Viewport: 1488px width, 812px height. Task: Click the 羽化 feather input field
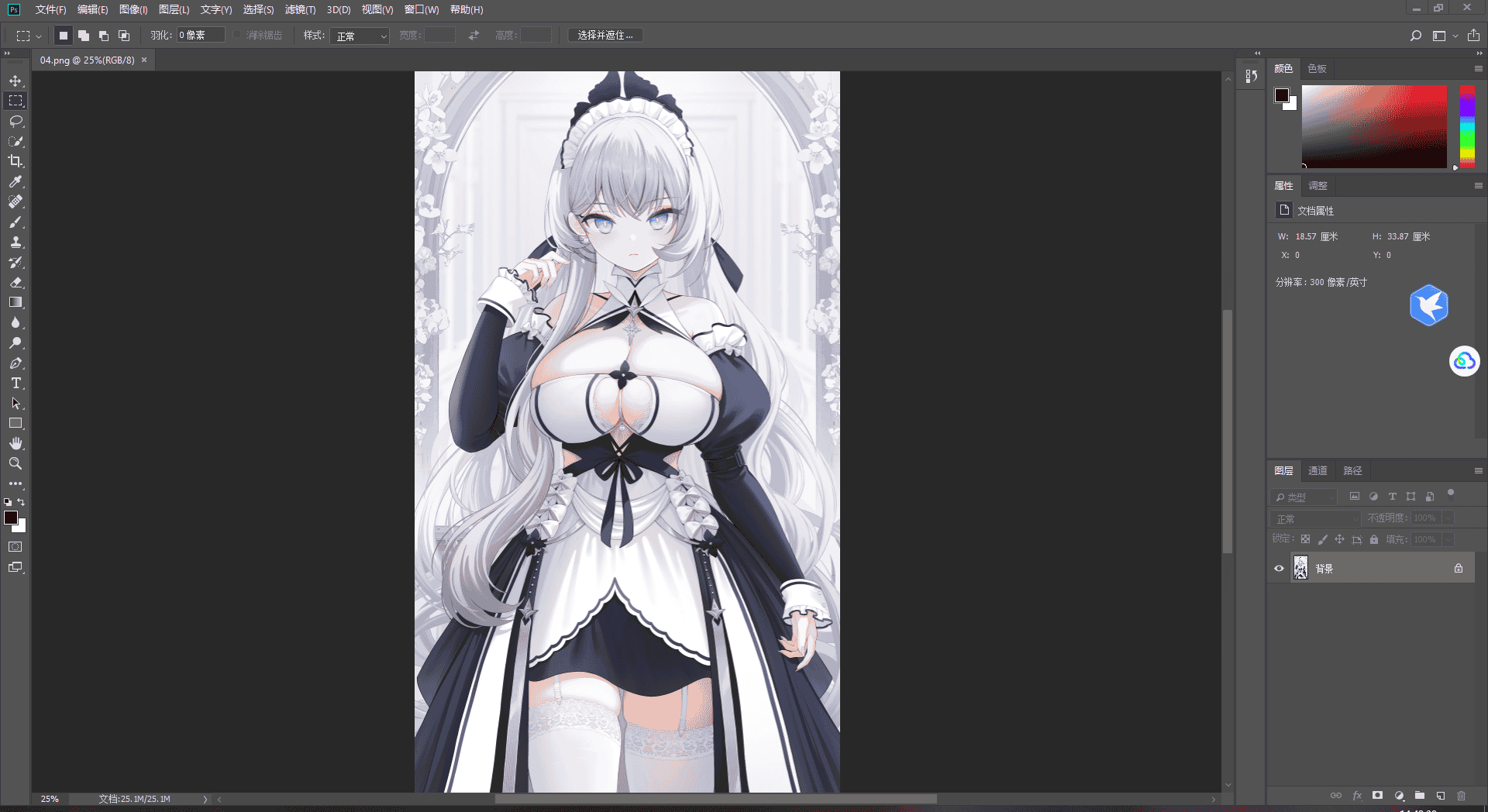pyautogui.click(x=200, y=36)
